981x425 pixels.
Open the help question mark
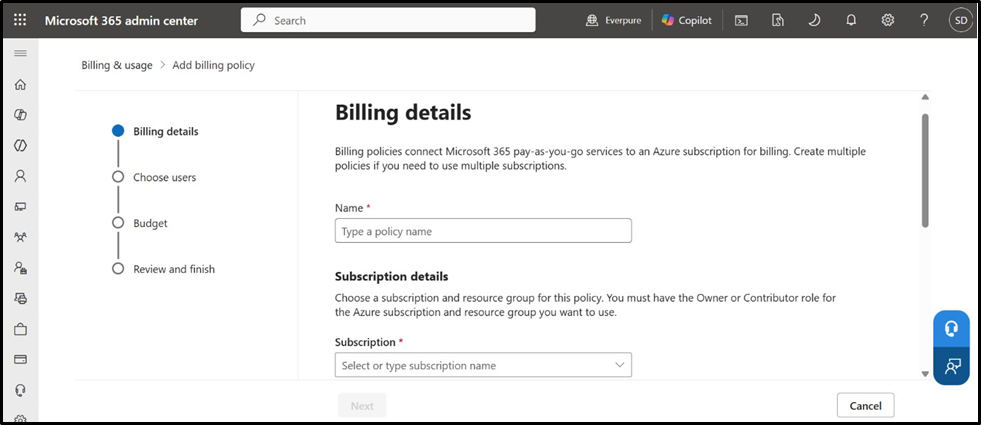(924, 20)
